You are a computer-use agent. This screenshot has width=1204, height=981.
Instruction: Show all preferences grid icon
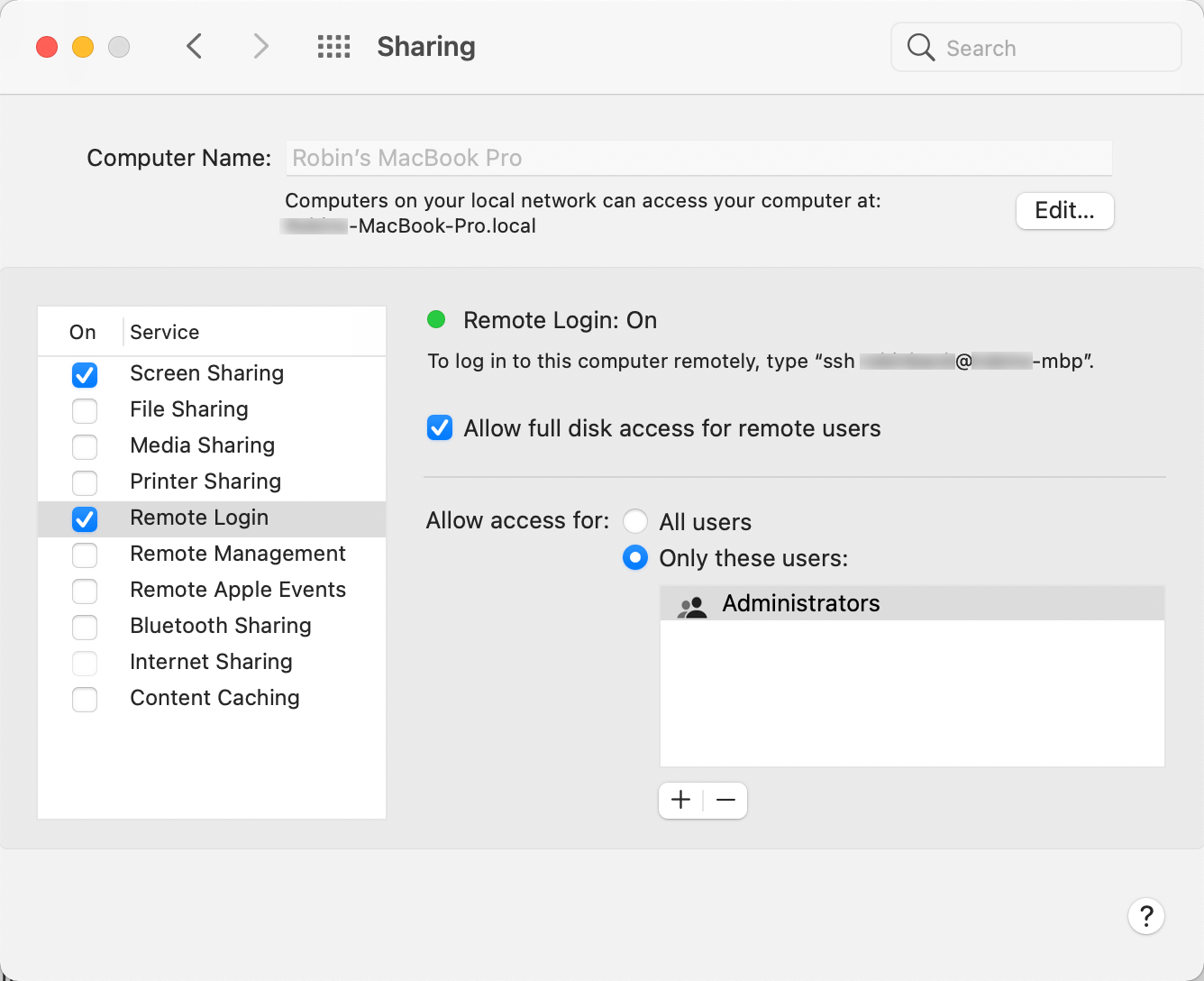[333, 47]
